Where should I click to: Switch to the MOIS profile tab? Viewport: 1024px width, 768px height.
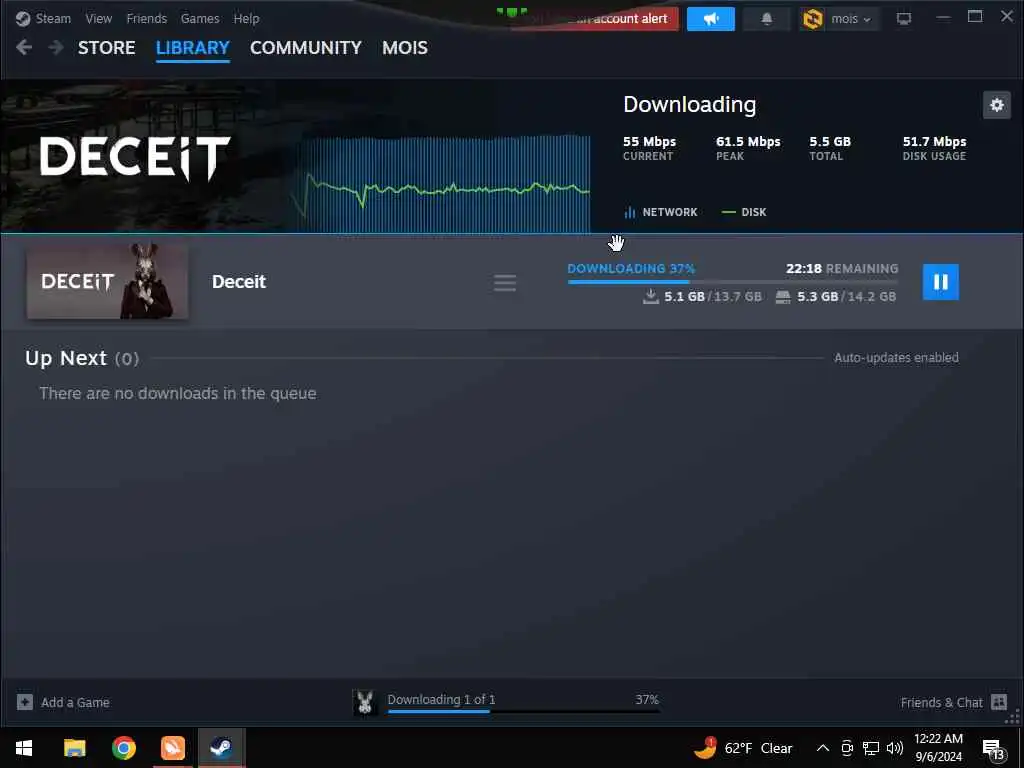click(405, 48)
